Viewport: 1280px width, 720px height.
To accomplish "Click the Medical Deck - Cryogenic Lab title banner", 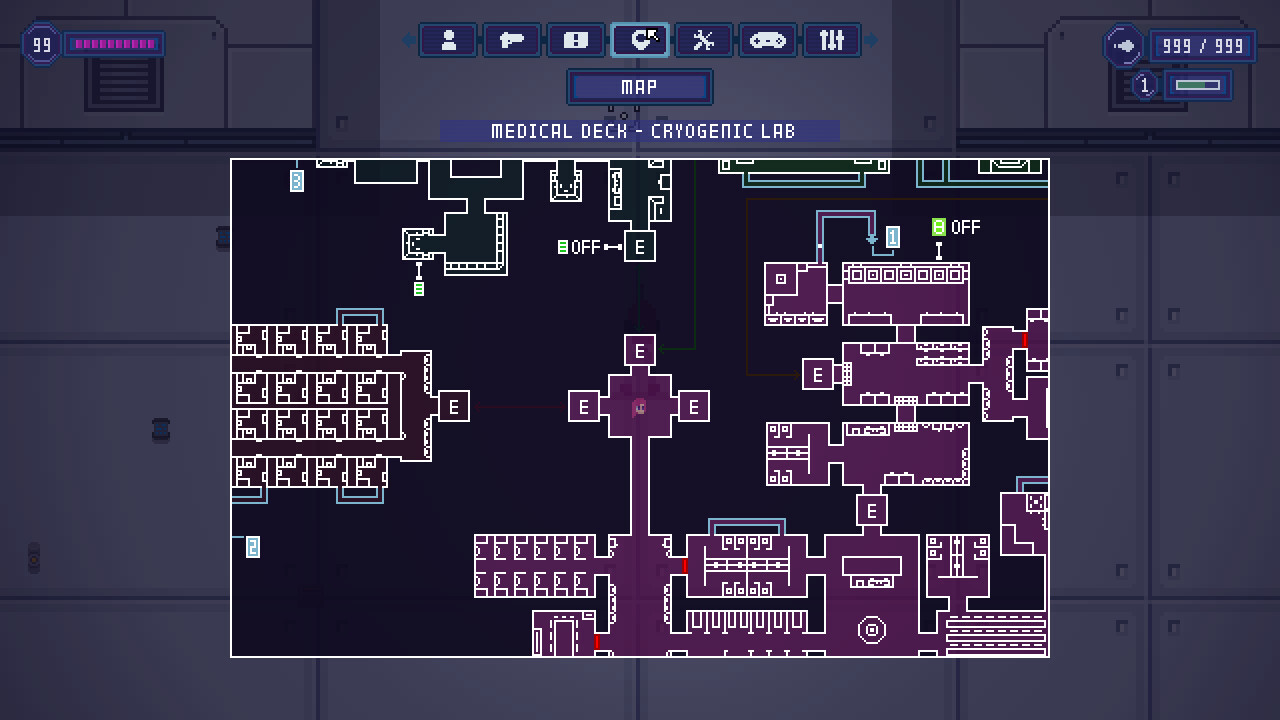I will point(640,130).
